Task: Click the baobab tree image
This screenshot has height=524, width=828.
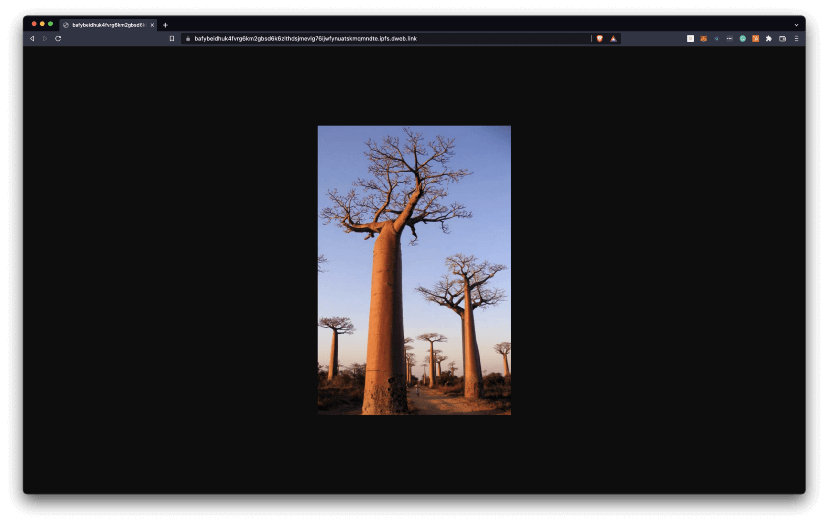Action: point(414,270)
